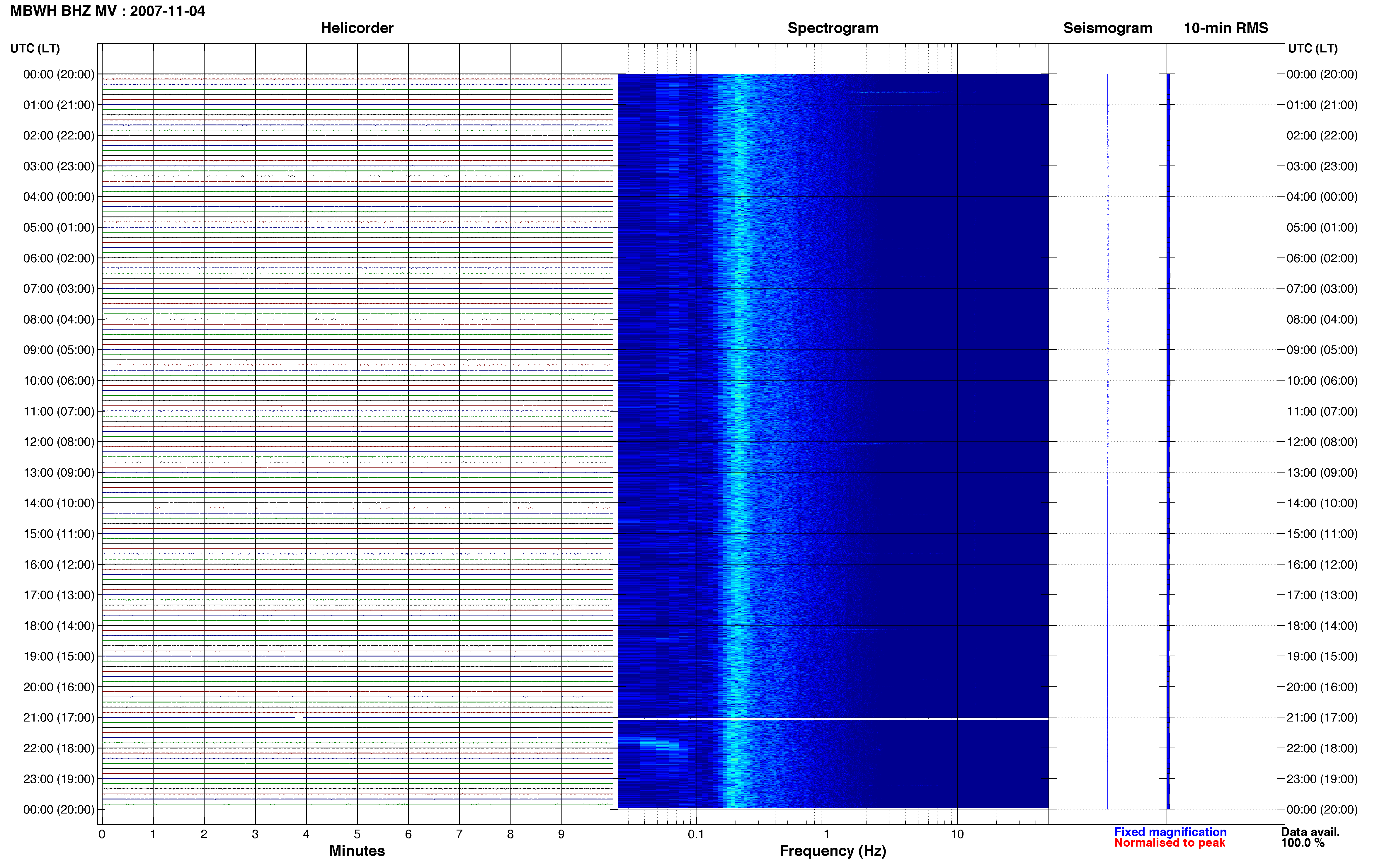Click minute tick label 9
Image resolution: width=1389 pixels, height=868 pixels.
tap(561, 834)
